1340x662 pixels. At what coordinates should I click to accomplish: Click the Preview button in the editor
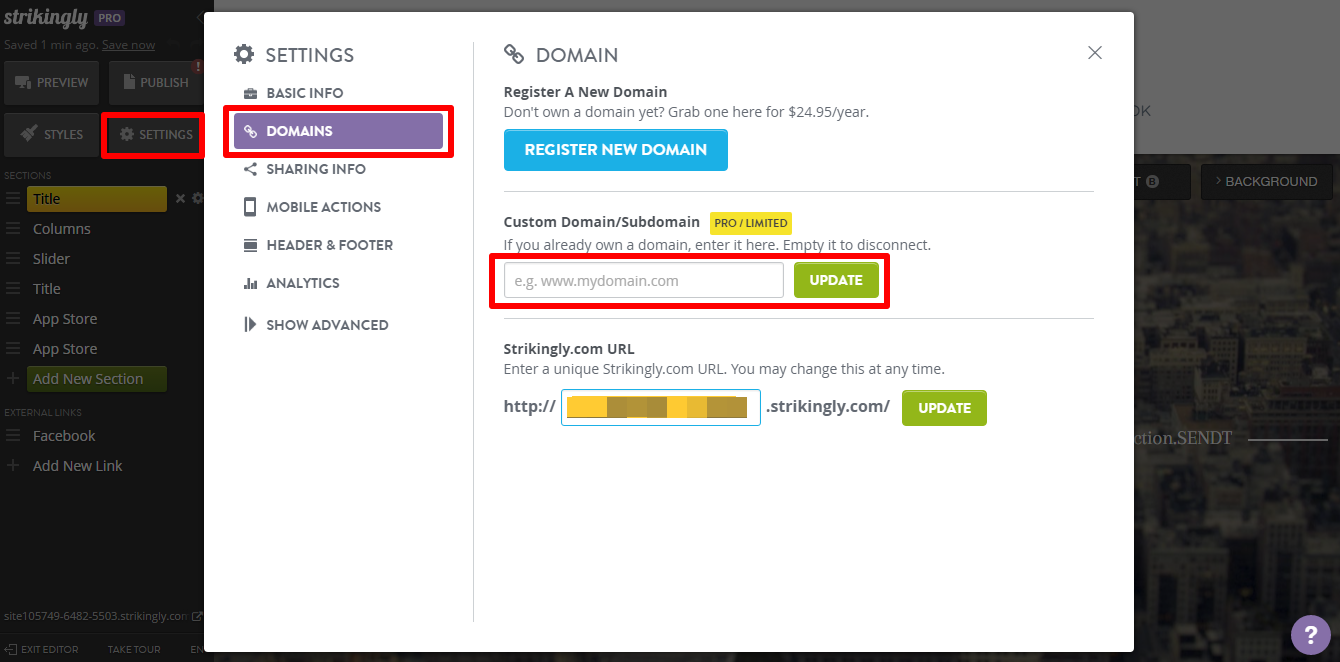(51, 83)
